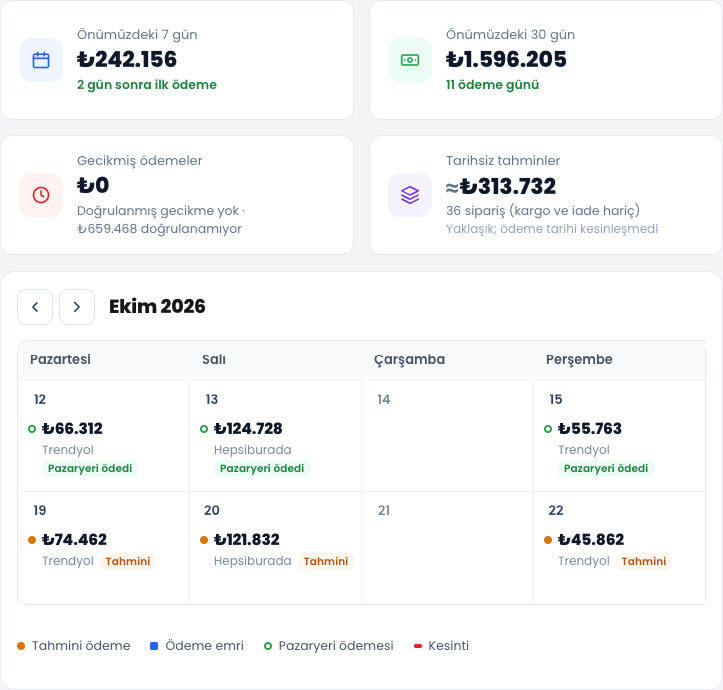Click the red clock icon for overdue payments
This screenshot has height=690, width=723.
point(41,195)
